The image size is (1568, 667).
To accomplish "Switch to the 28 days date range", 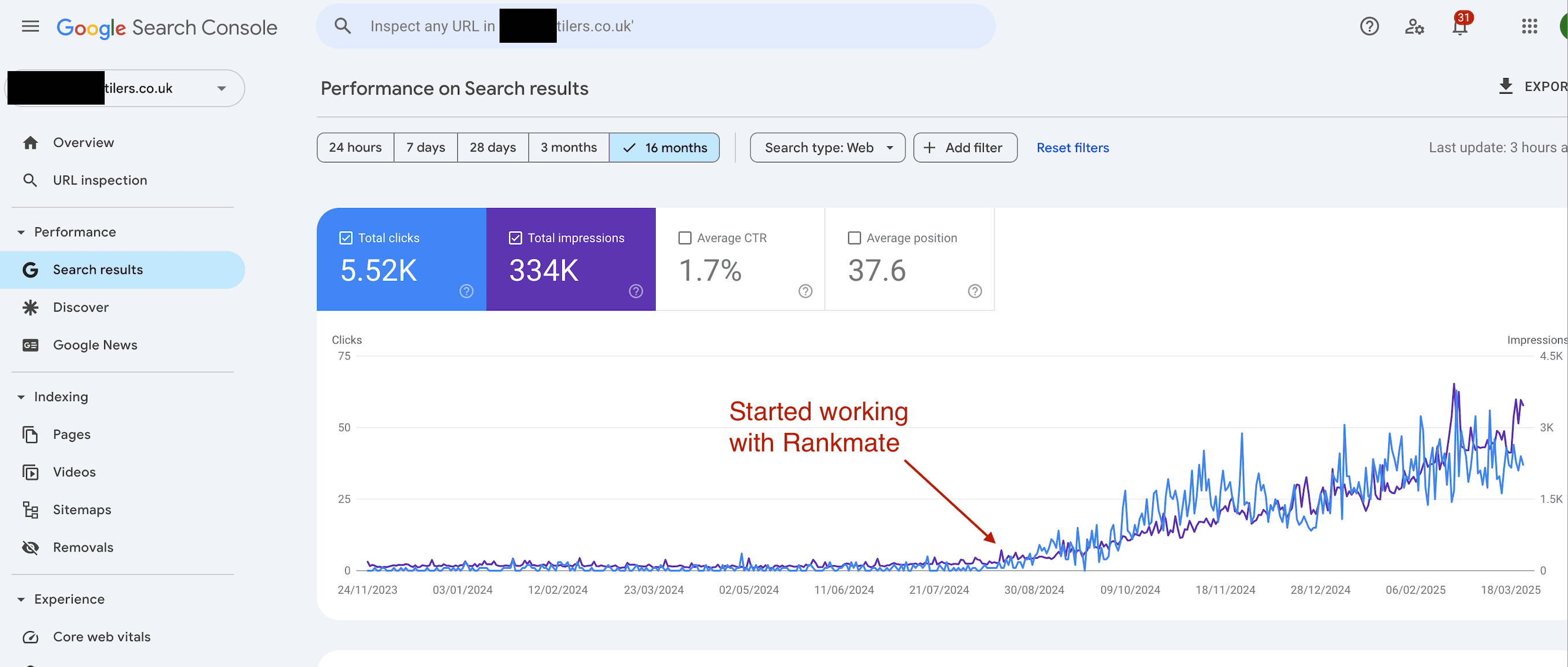I will click(492, 147).
